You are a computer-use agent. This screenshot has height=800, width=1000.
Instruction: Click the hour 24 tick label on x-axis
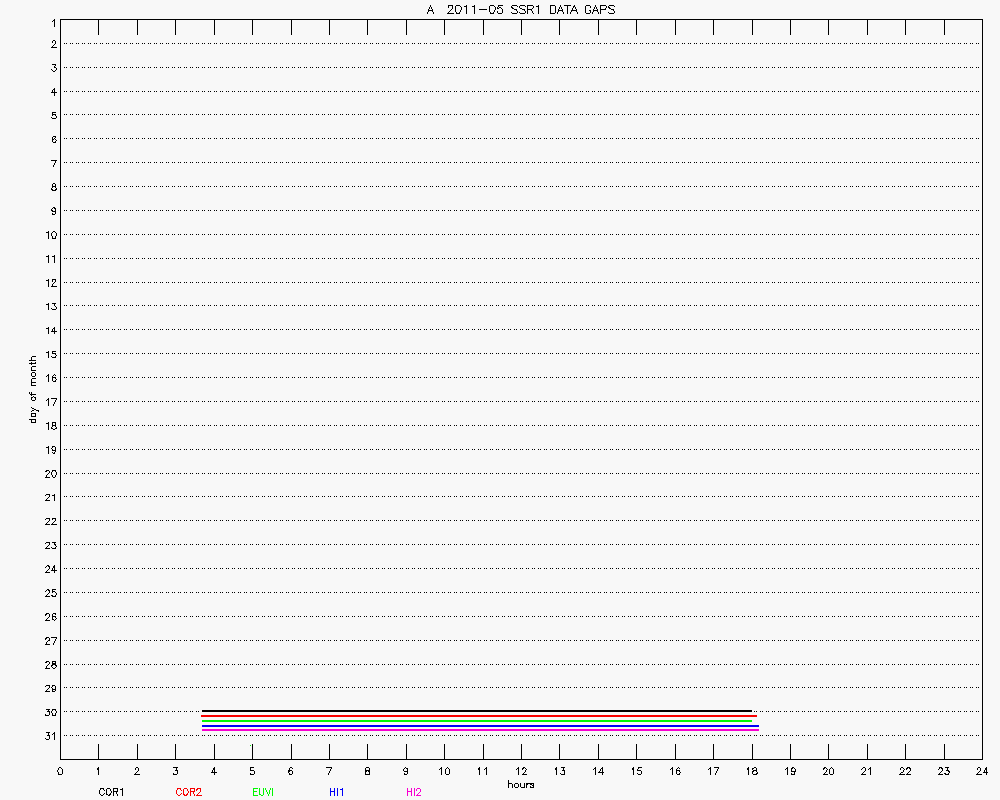[981, 771]
